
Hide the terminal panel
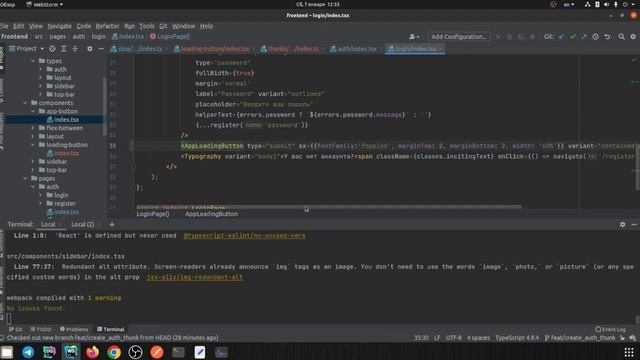[x=634, y=224]
